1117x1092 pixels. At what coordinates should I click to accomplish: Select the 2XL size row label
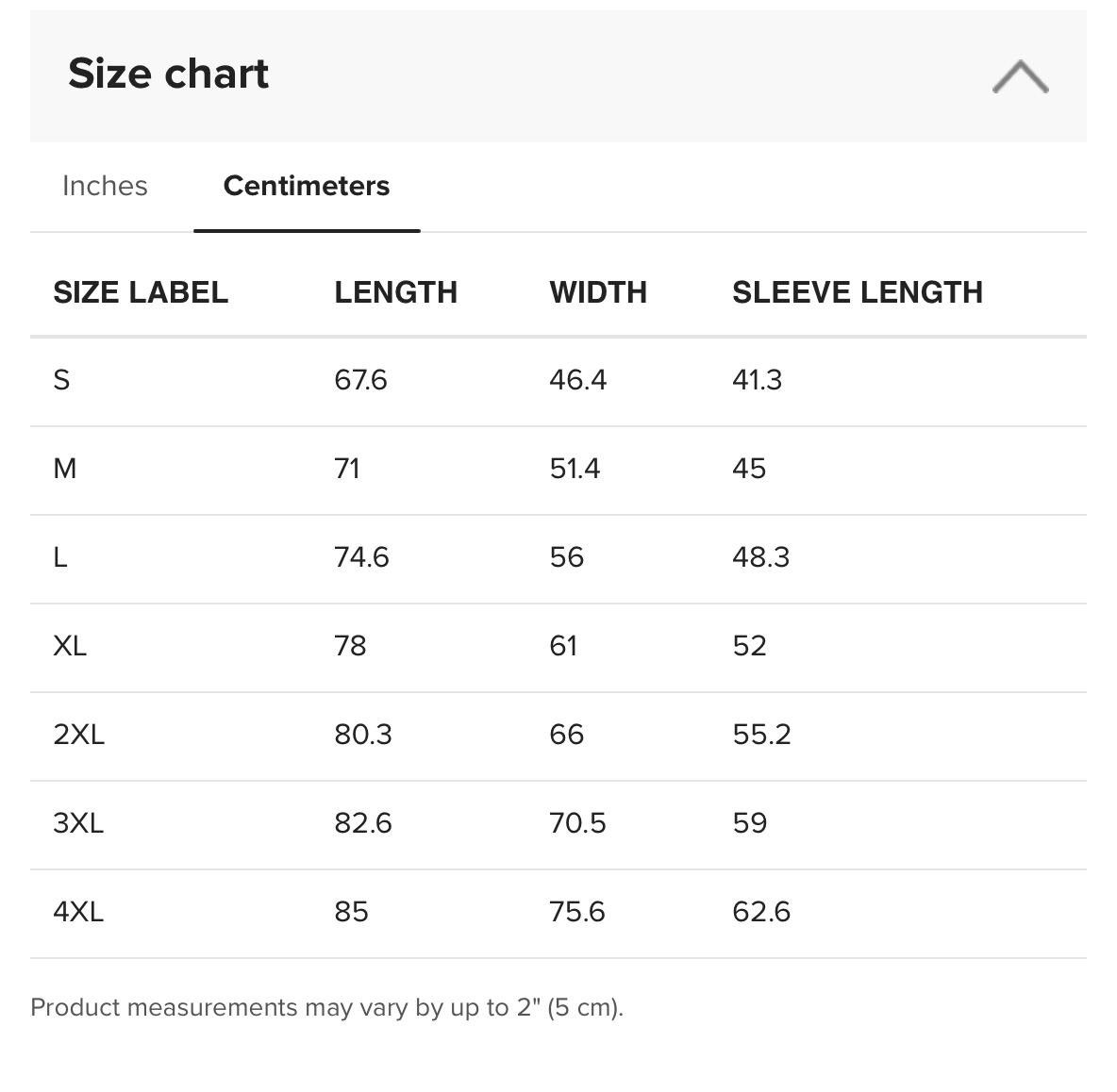coord(78,735)
